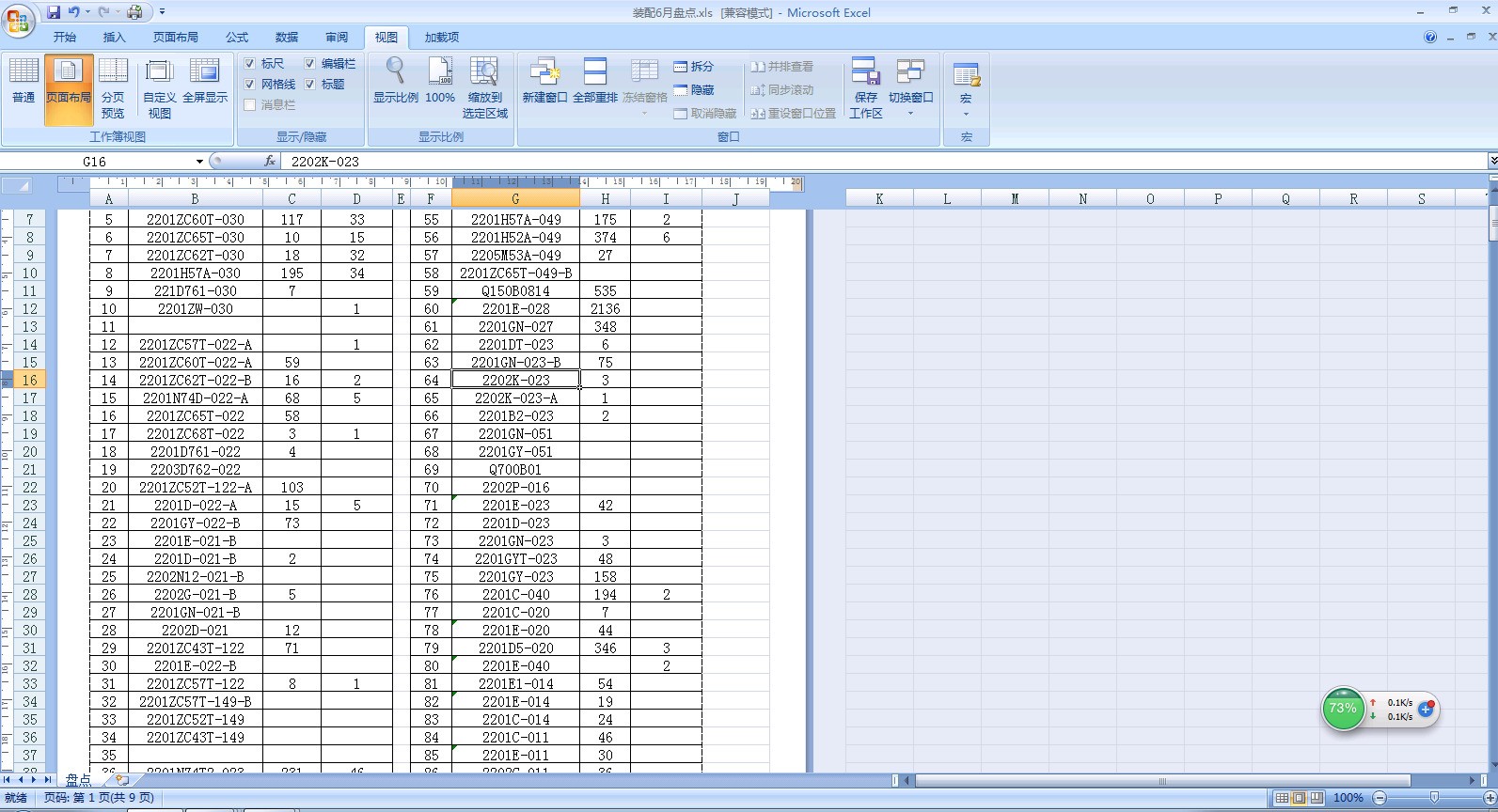Click 隐藏 (Hide) window button
1498x812 pixels.
(694, 90)
